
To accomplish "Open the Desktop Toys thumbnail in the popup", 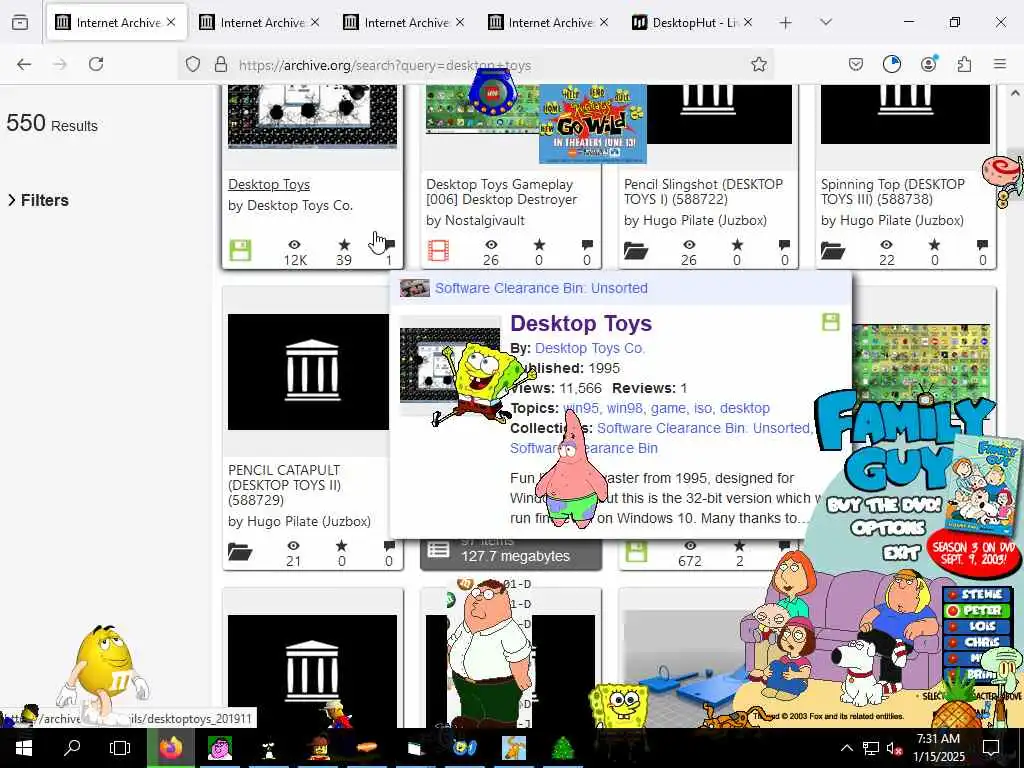I will pos(450,364).
